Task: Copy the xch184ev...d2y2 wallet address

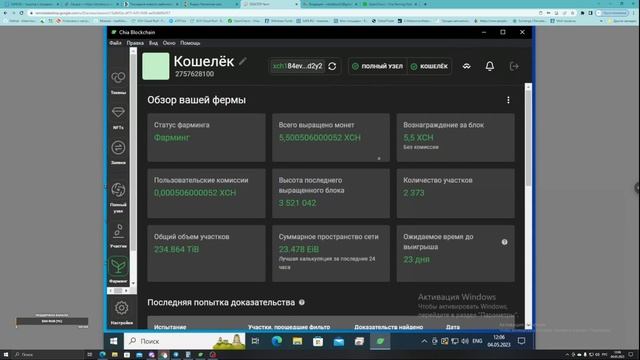Action: (298, 66)
